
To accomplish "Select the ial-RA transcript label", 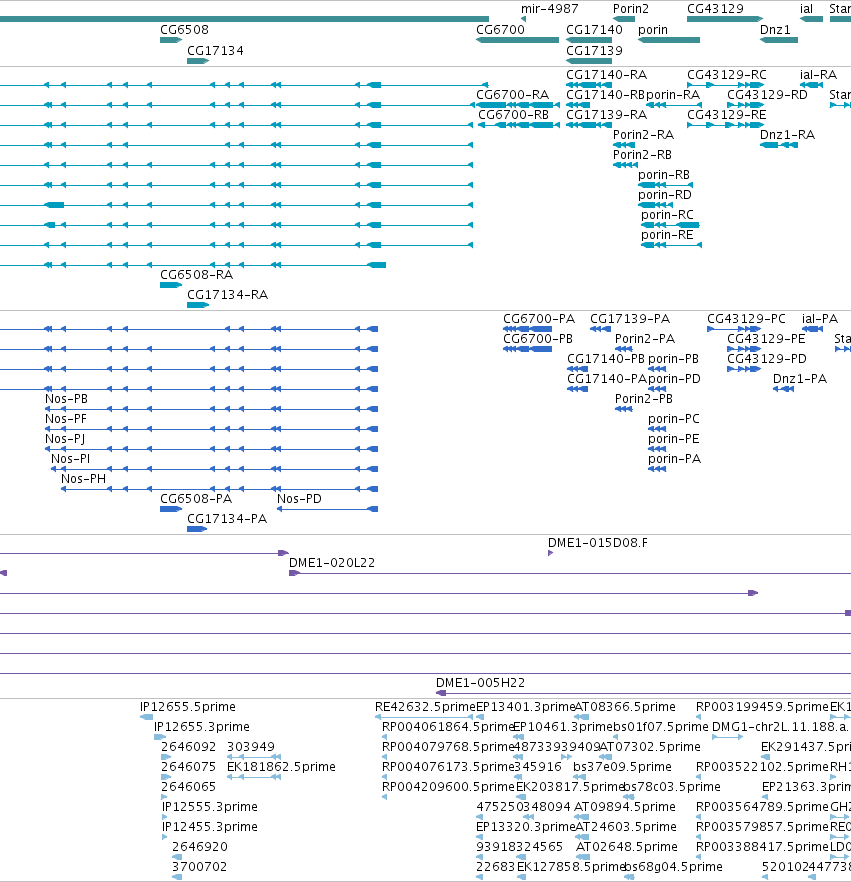I will 818,75.
